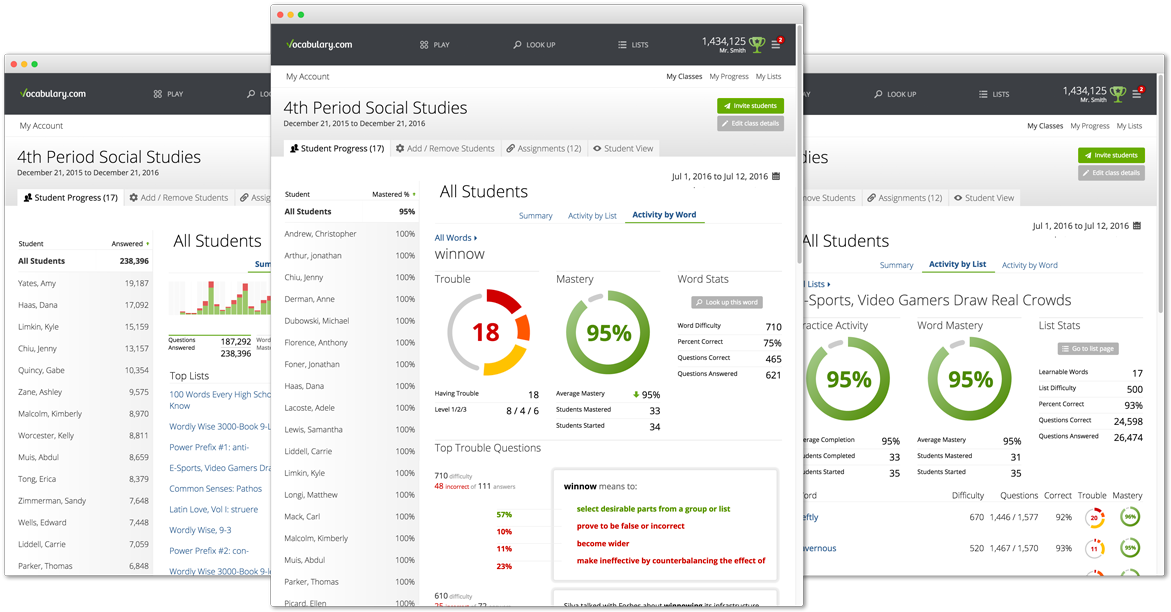Viewport: 1171px width, 612px height.
Task: Click the Look up this word button
Action: pos(727,302)
